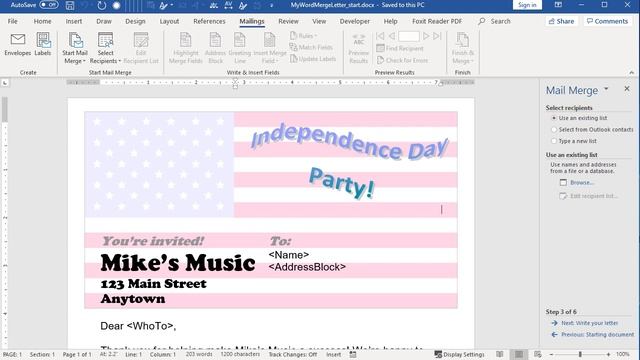Open the Foxit Reader PDF tab

(x=437, y=21)
